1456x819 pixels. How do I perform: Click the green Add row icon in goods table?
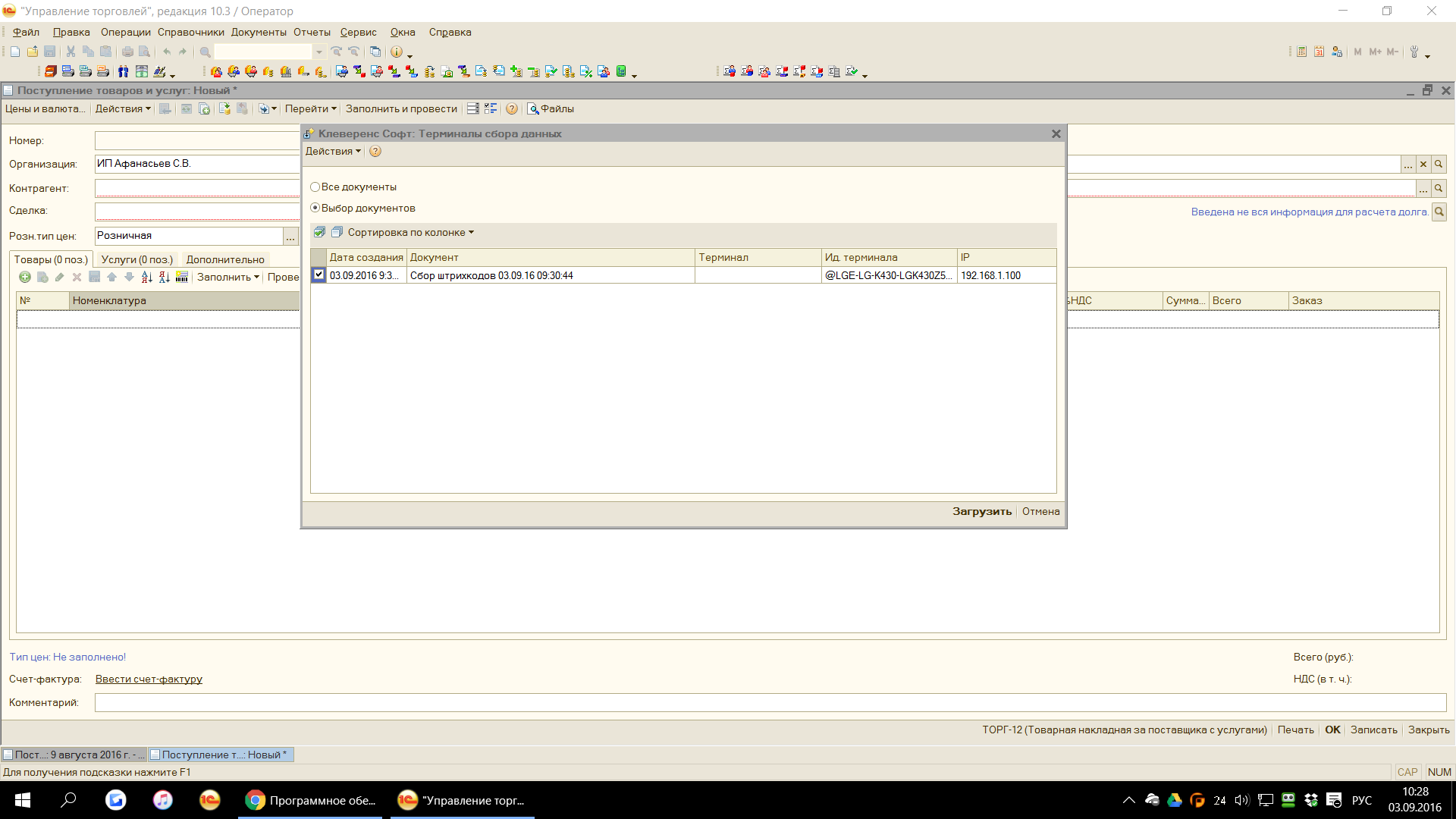[x=25, y=277]
